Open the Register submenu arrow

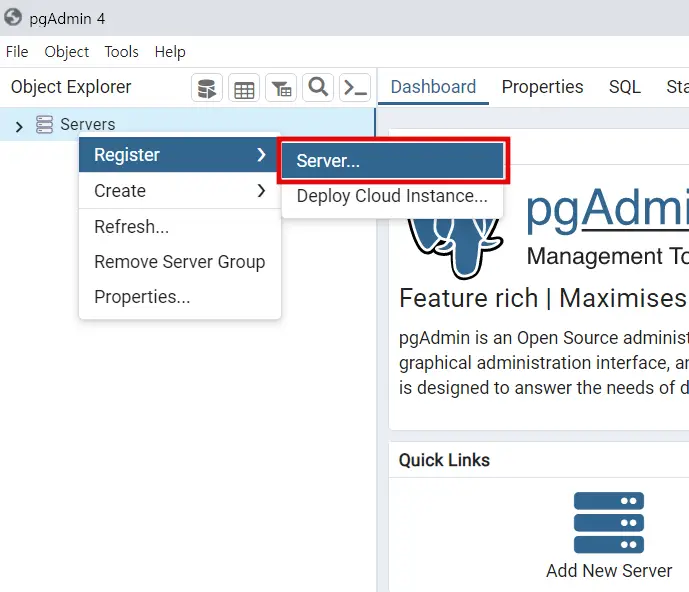(x=261, y=154)
